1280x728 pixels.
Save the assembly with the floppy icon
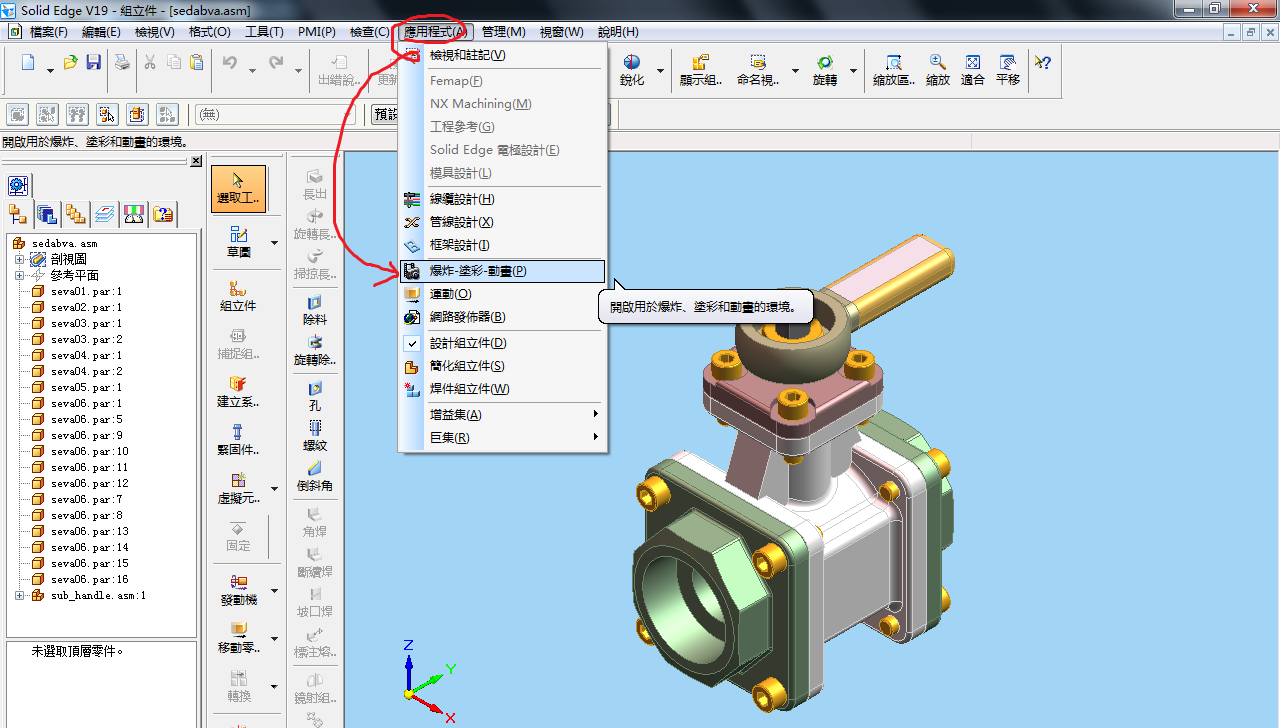93,63
